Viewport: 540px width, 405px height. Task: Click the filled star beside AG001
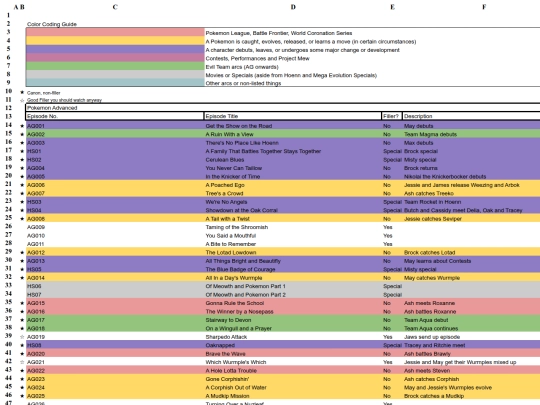click(22, 126)
